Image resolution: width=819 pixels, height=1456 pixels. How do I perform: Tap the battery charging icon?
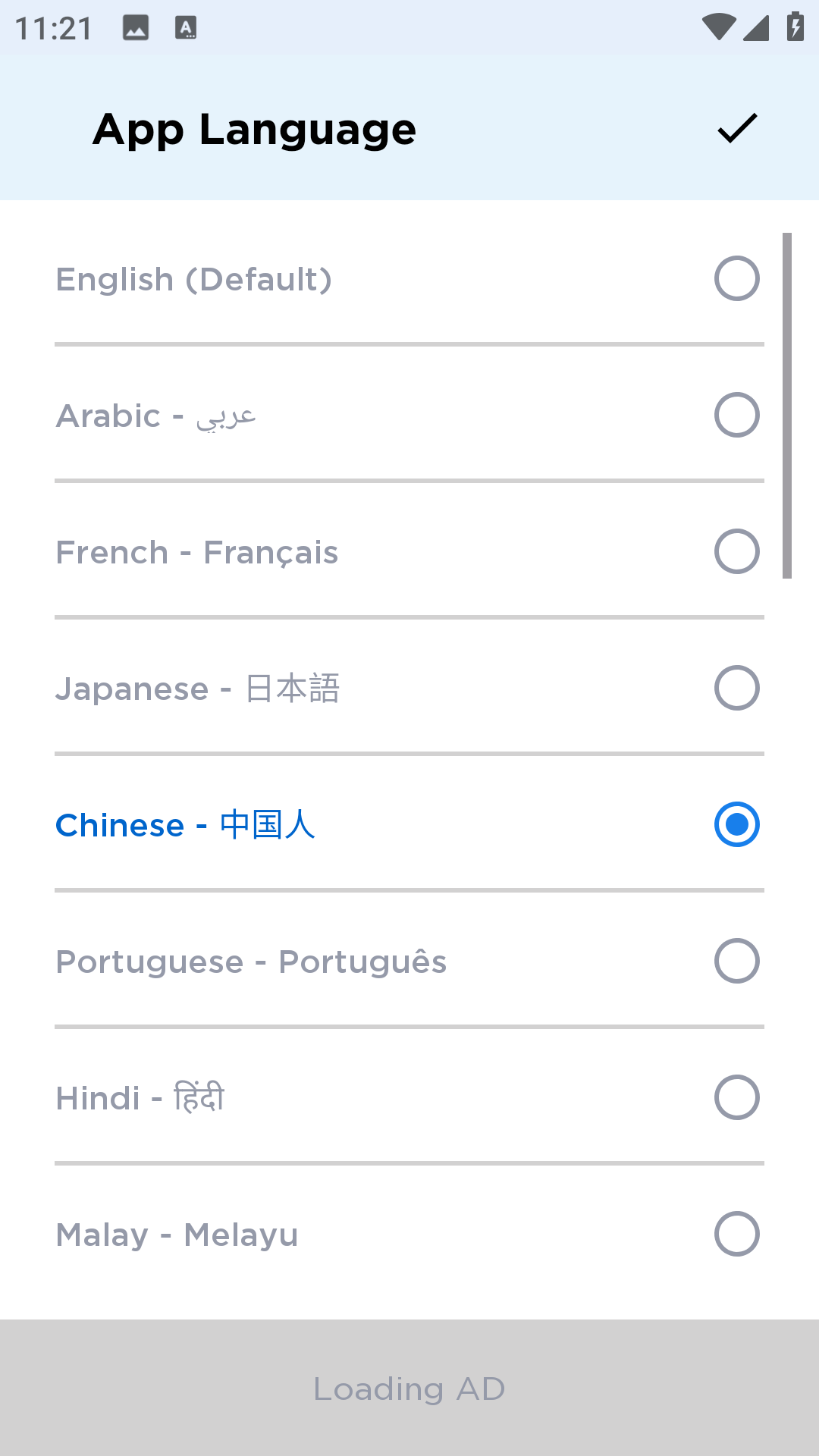point(795,27)
